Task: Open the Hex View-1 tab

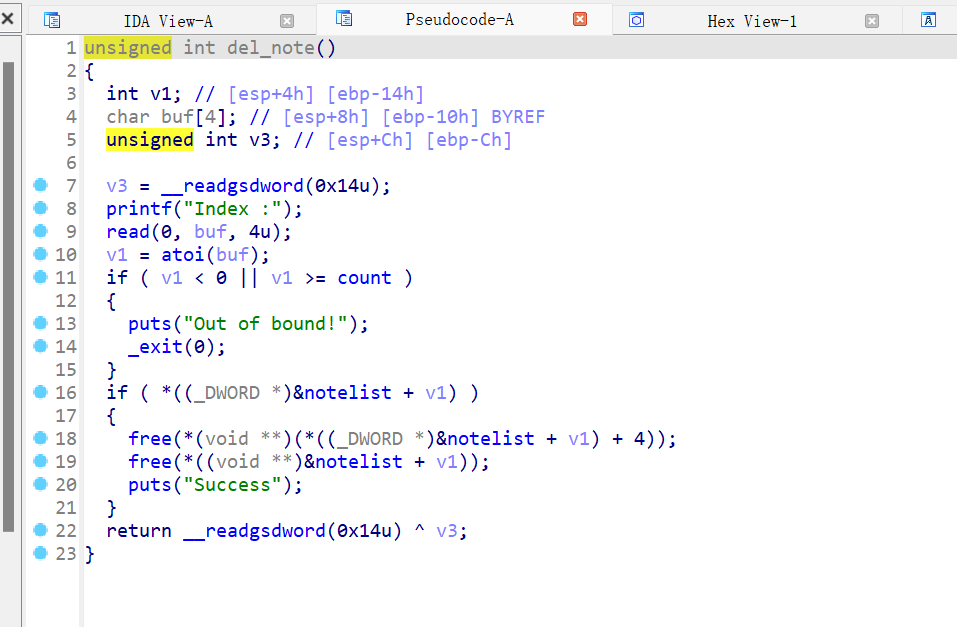Action: click(x=752, y=21)
